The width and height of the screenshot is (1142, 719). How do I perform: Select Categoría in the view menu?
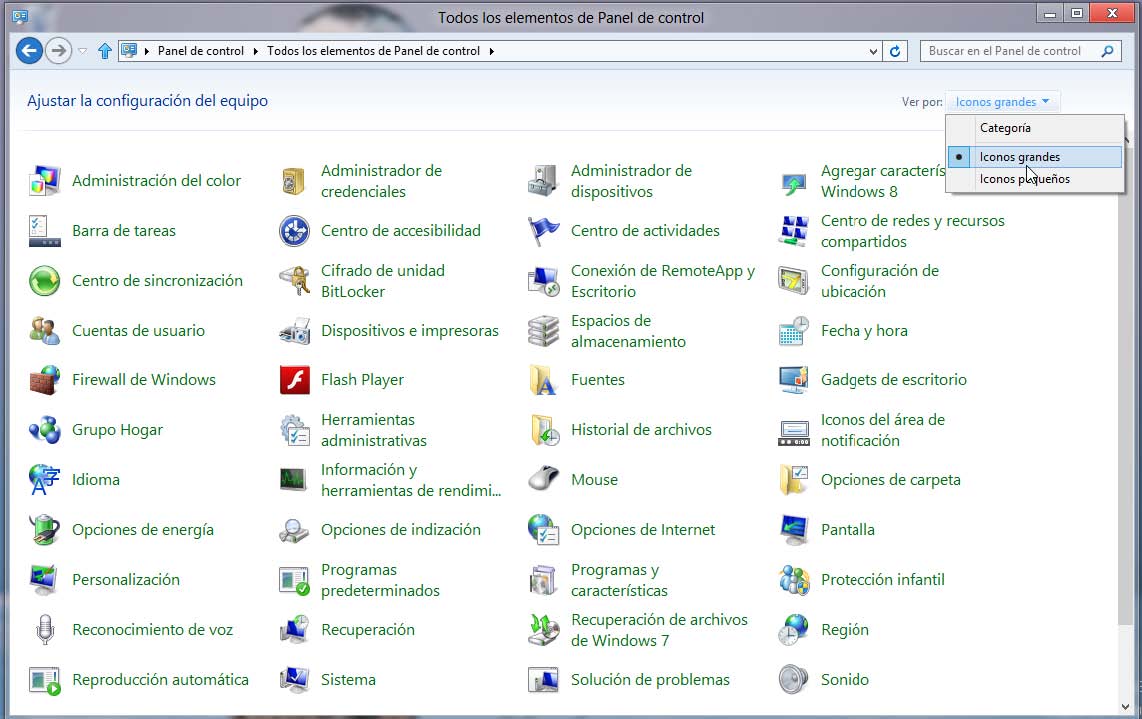pyautogui.click(x=1034, y=128)
